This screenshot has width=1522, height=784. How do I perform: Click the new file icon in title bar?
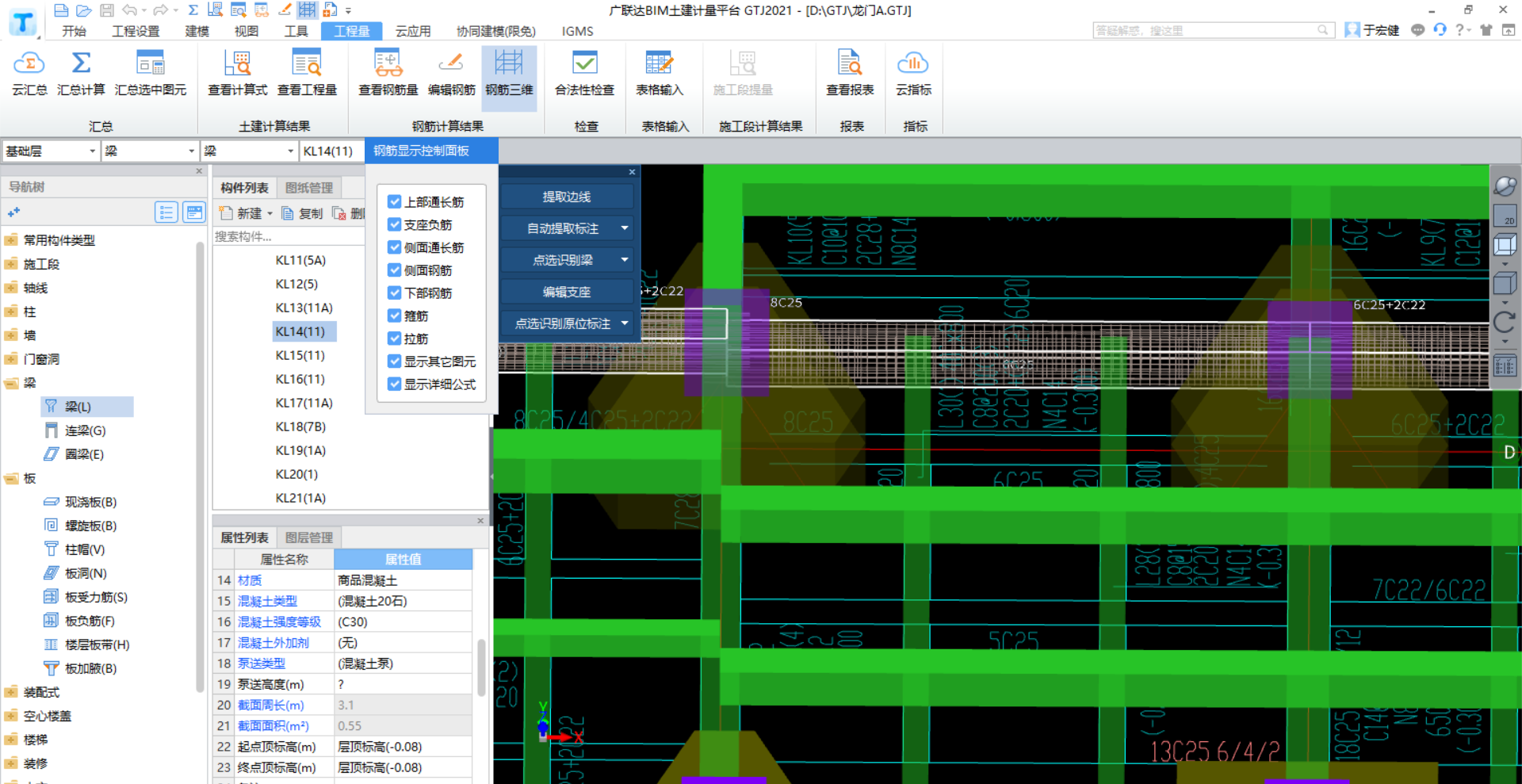(x=61, y=10)
